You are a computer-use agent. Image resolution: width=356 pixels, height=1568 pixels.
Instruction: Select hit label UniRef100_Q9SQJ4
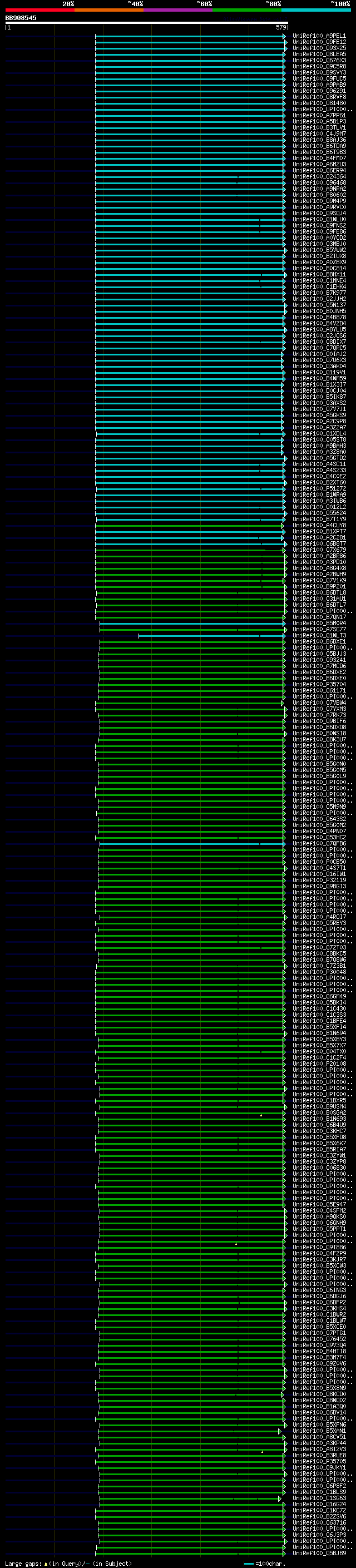pos(319,214)
